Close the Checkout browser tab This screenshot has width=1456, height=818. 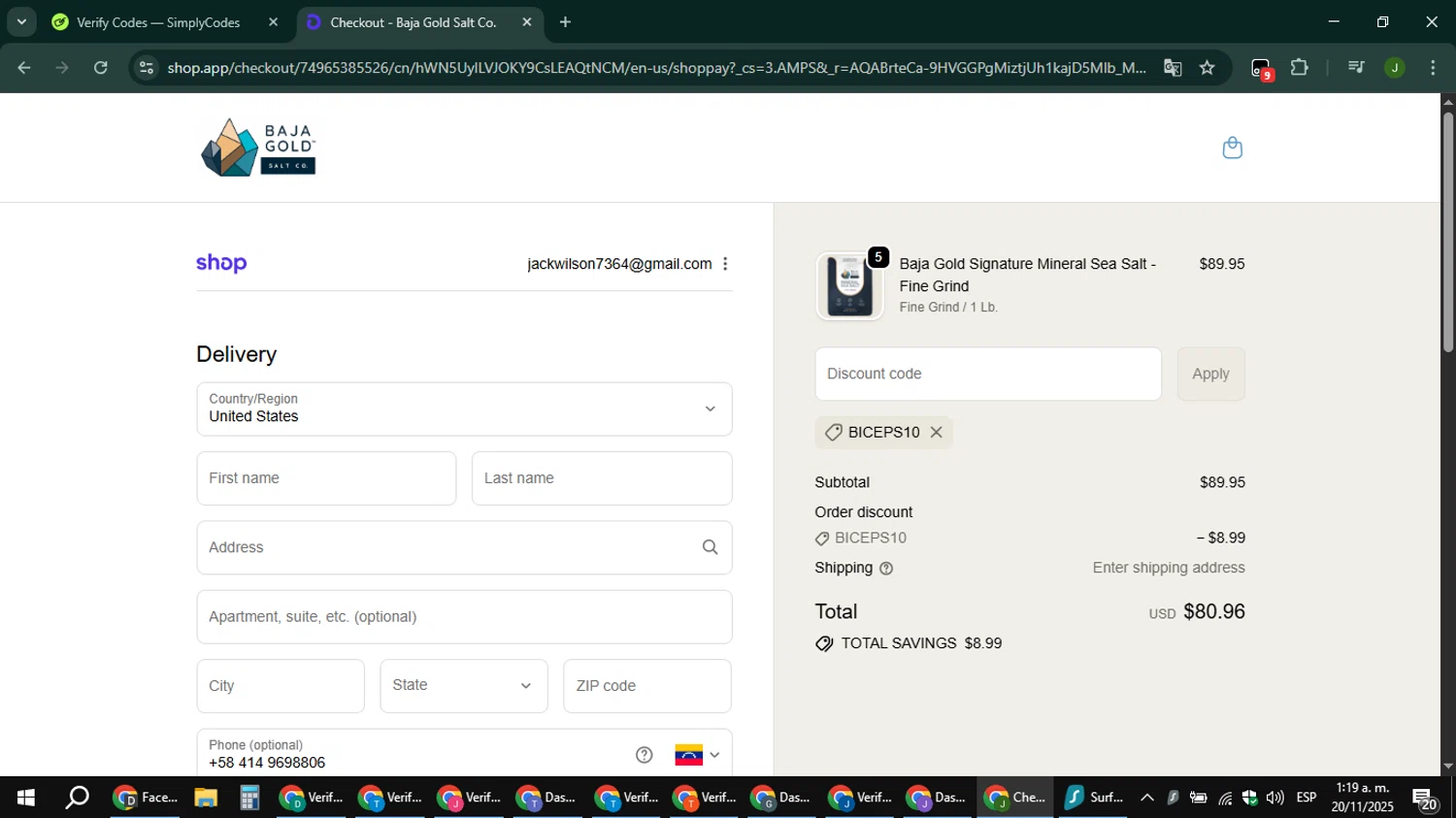527,22
